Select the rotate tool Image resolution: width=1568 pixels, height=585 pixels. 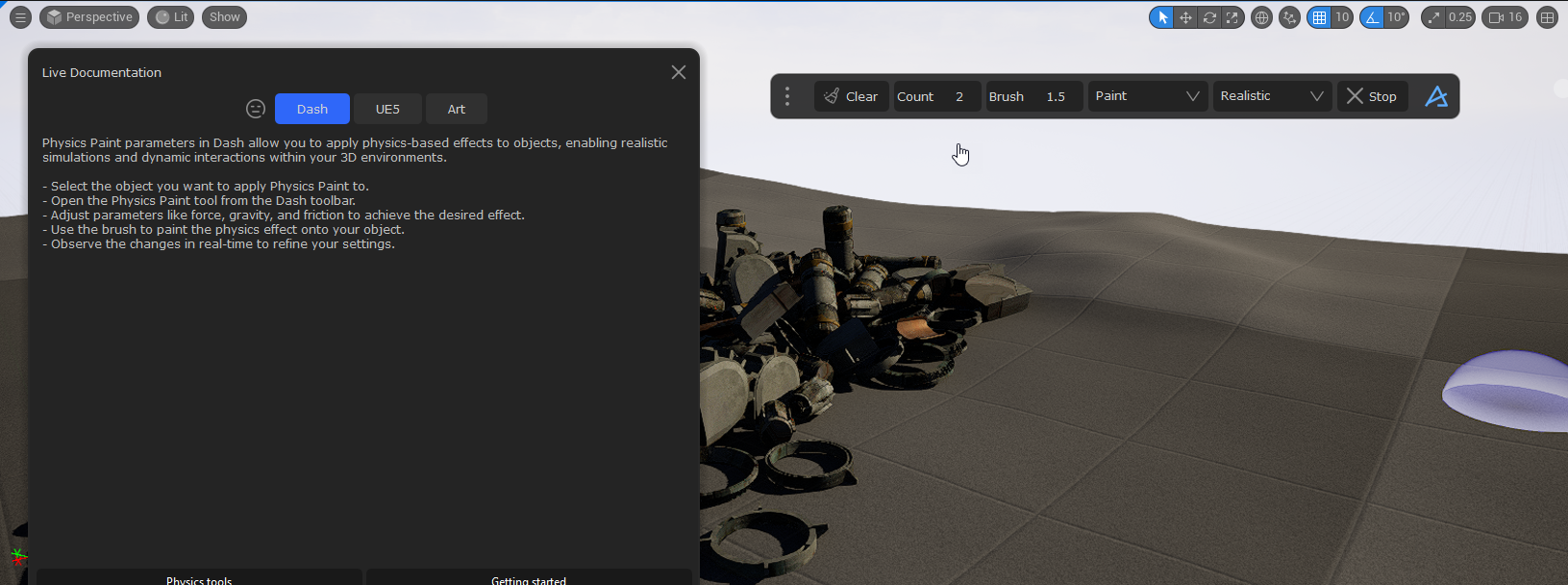click(1209, 17)
